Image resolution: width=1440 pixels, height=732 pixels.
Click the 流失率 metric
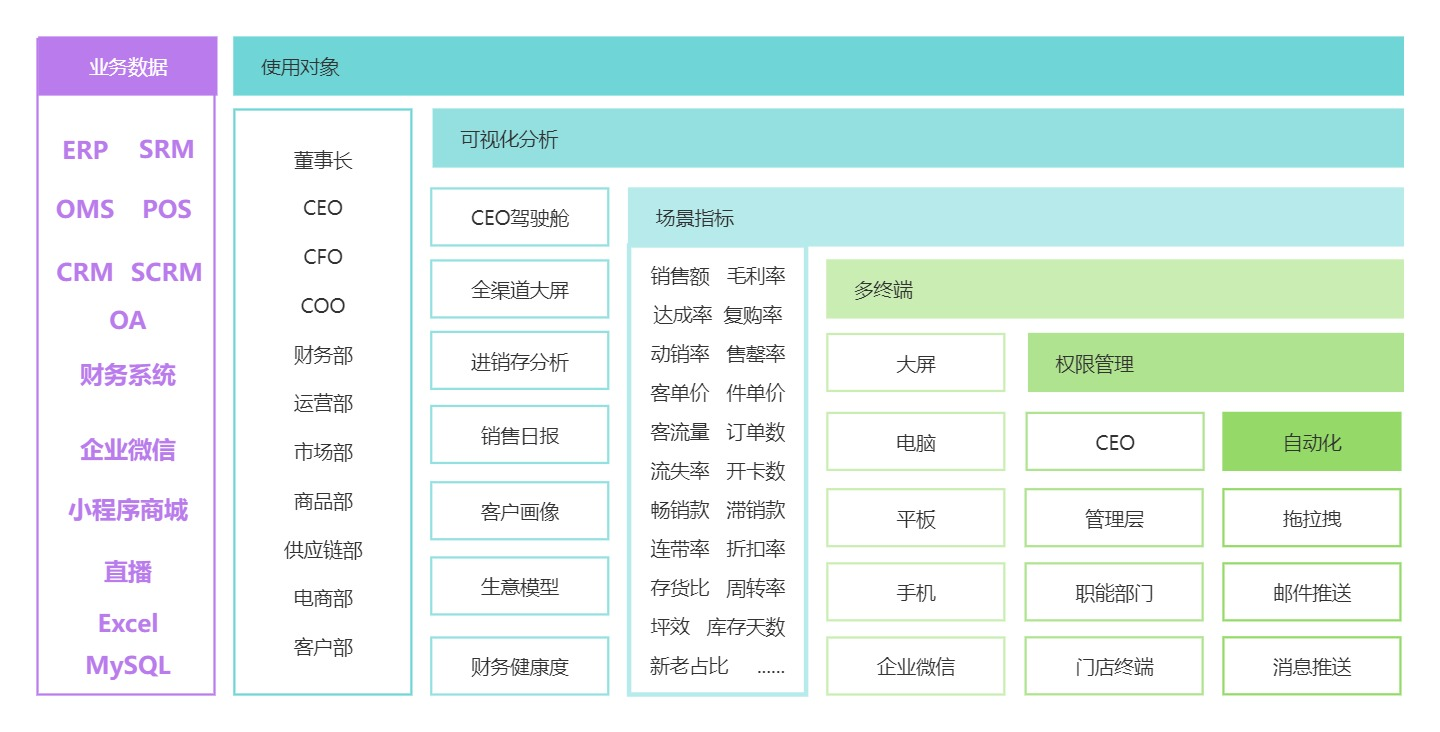[680, 471]
